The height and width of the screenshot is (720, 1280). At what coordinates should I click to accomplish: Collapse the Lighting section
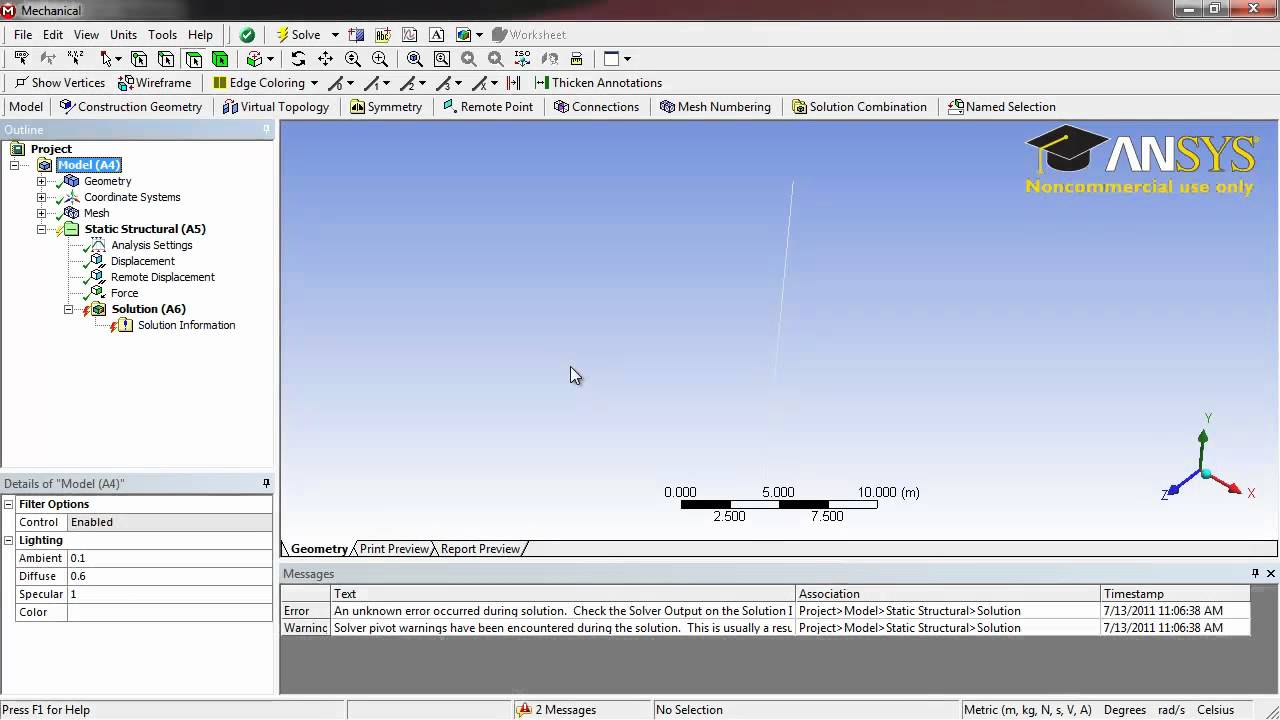(x=8, y=540)
